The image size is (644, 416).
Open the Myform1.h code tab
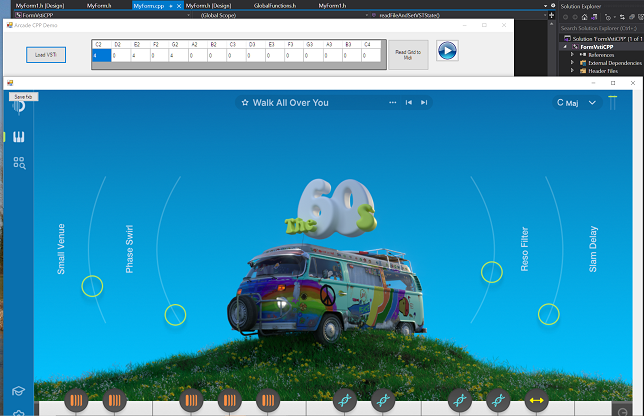332,6
